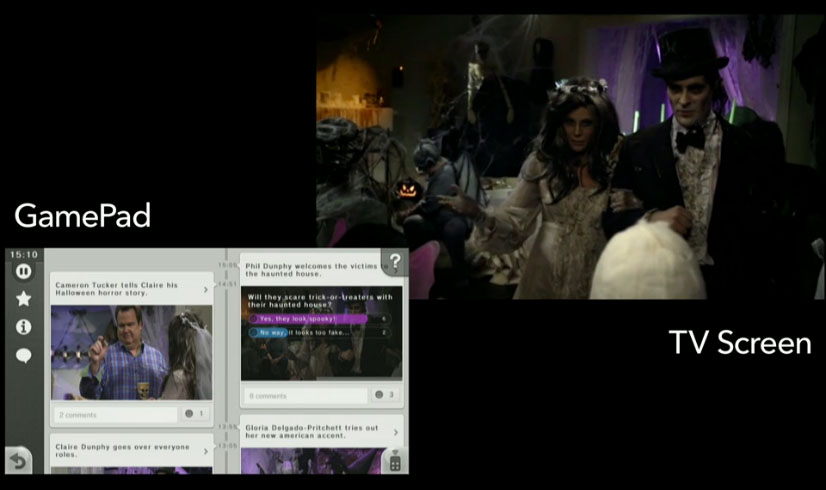Open the speech bubble comments icon
The image size is (826, 490).
pyautogui.click(x=23, y=356)
